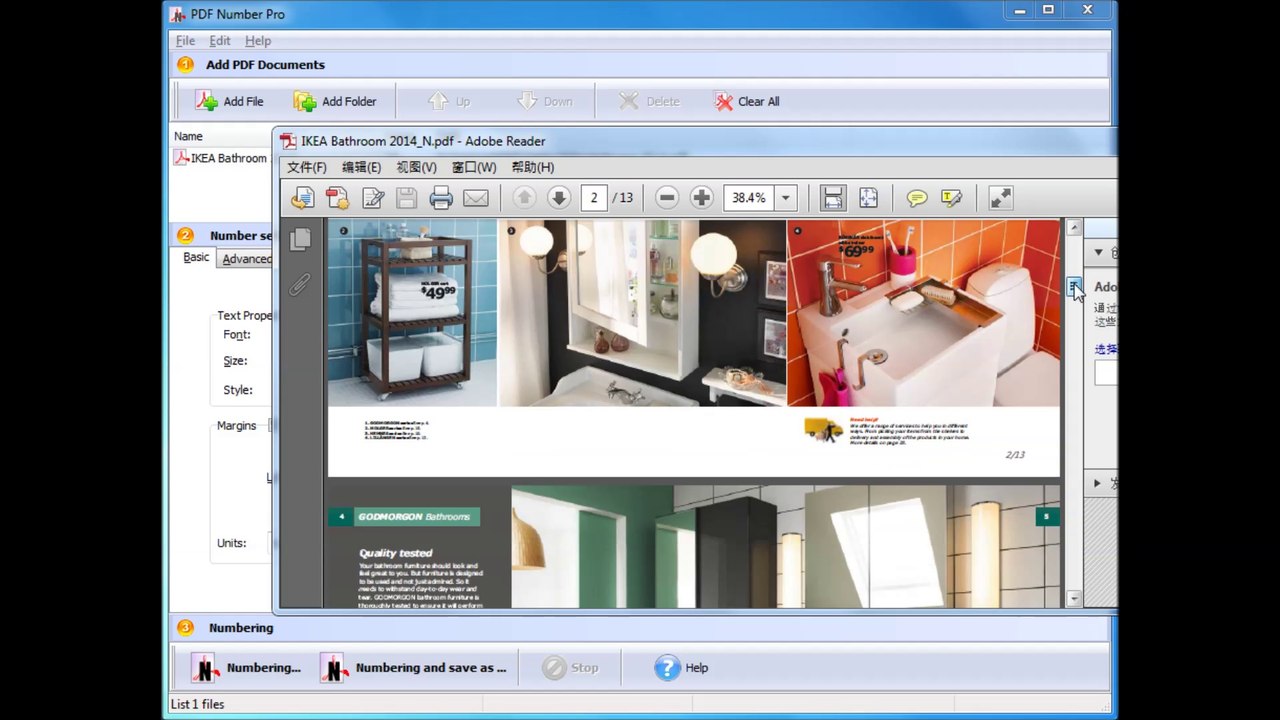The width and height of the screenshot is (1280, 720).
Task: Click the Stop button in Numbering section
Action: 570,668
